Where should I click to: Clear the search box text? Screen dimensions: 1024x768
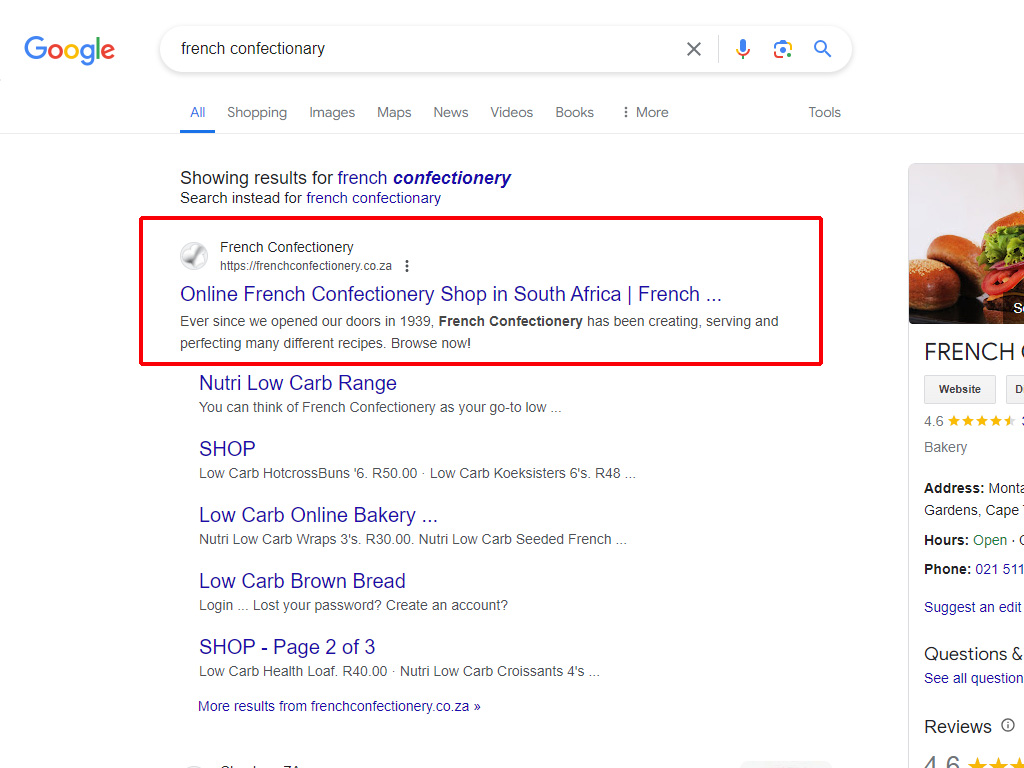click(693, 49)
